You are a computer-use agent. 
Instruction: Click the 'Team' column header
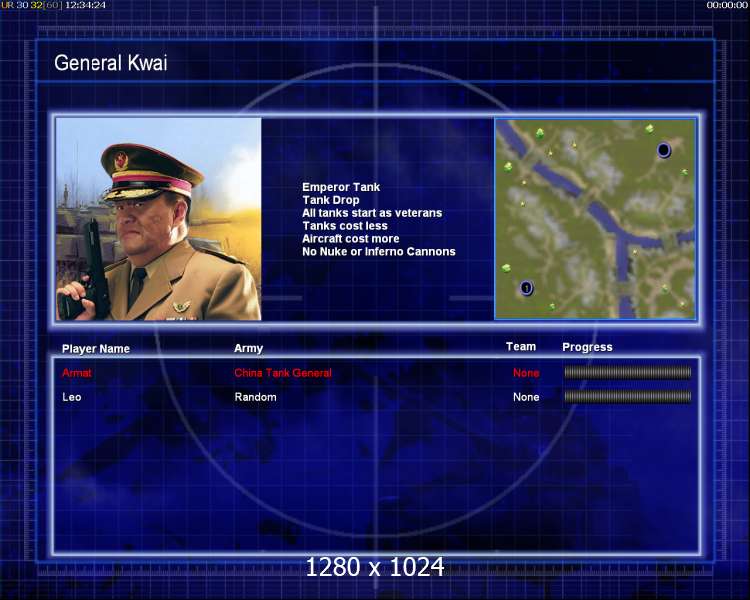tap(521, 347)
